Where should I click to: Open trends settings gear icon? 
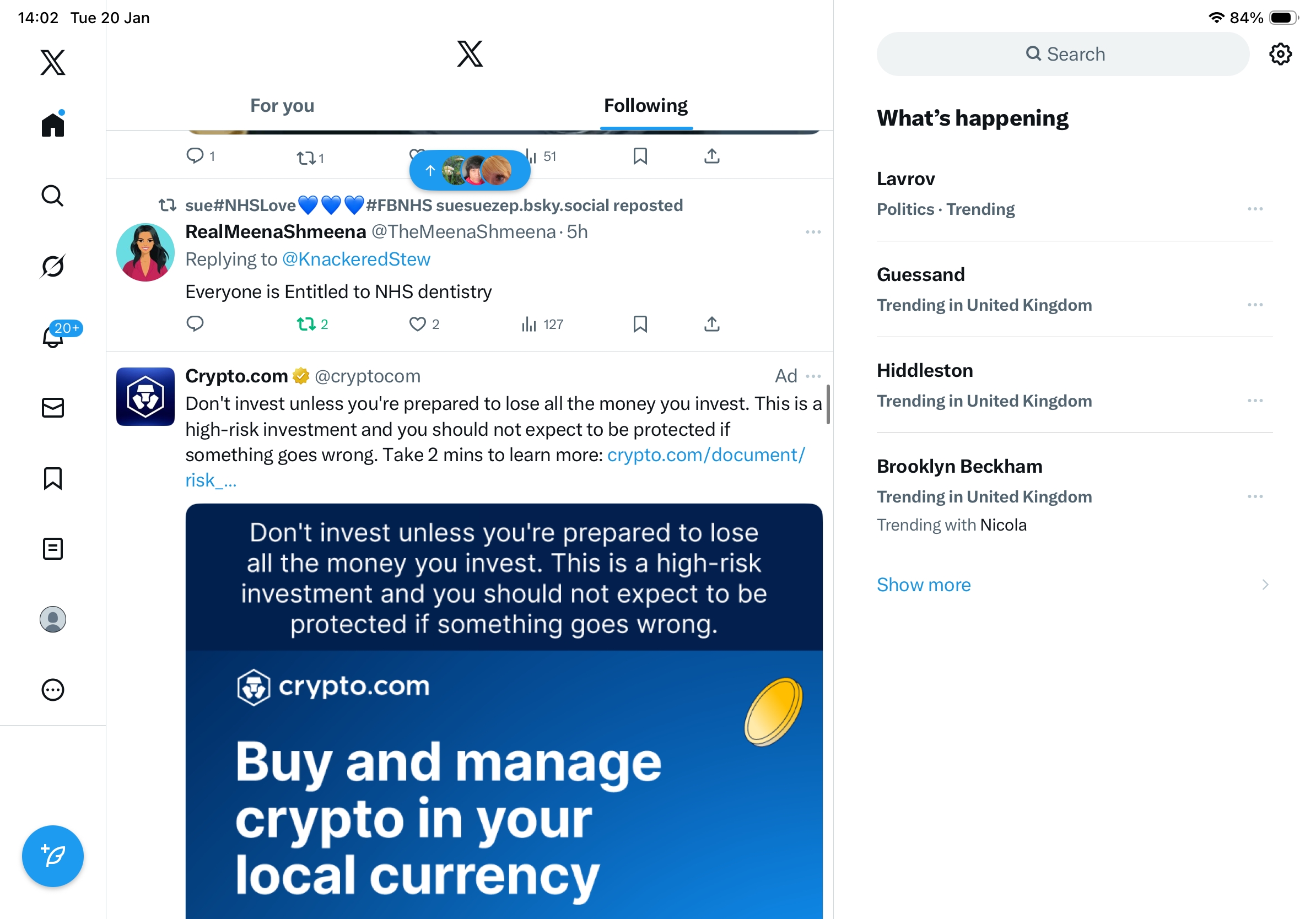click(x=1279, y=54)
